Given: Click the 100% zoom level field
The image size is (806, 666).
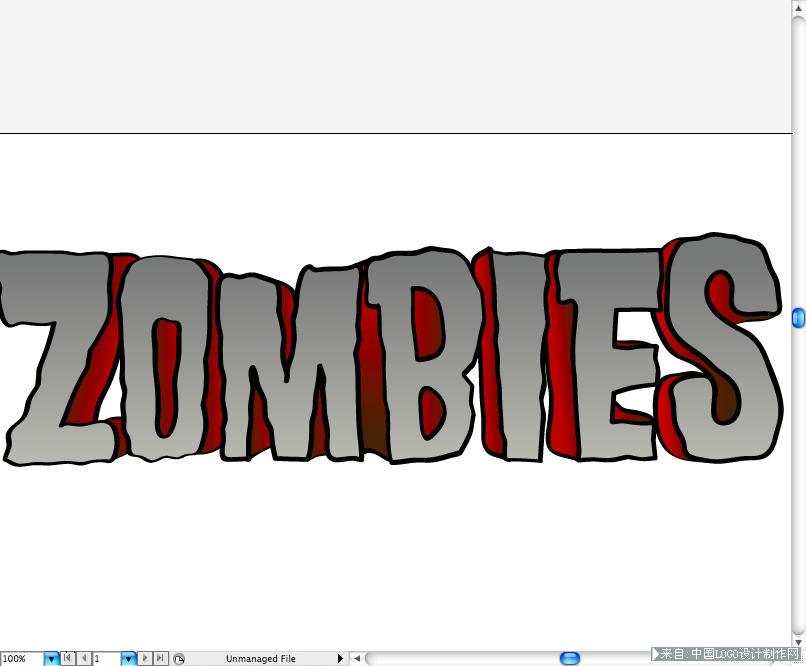Looking at the screenshot, I should coord(22,658).
